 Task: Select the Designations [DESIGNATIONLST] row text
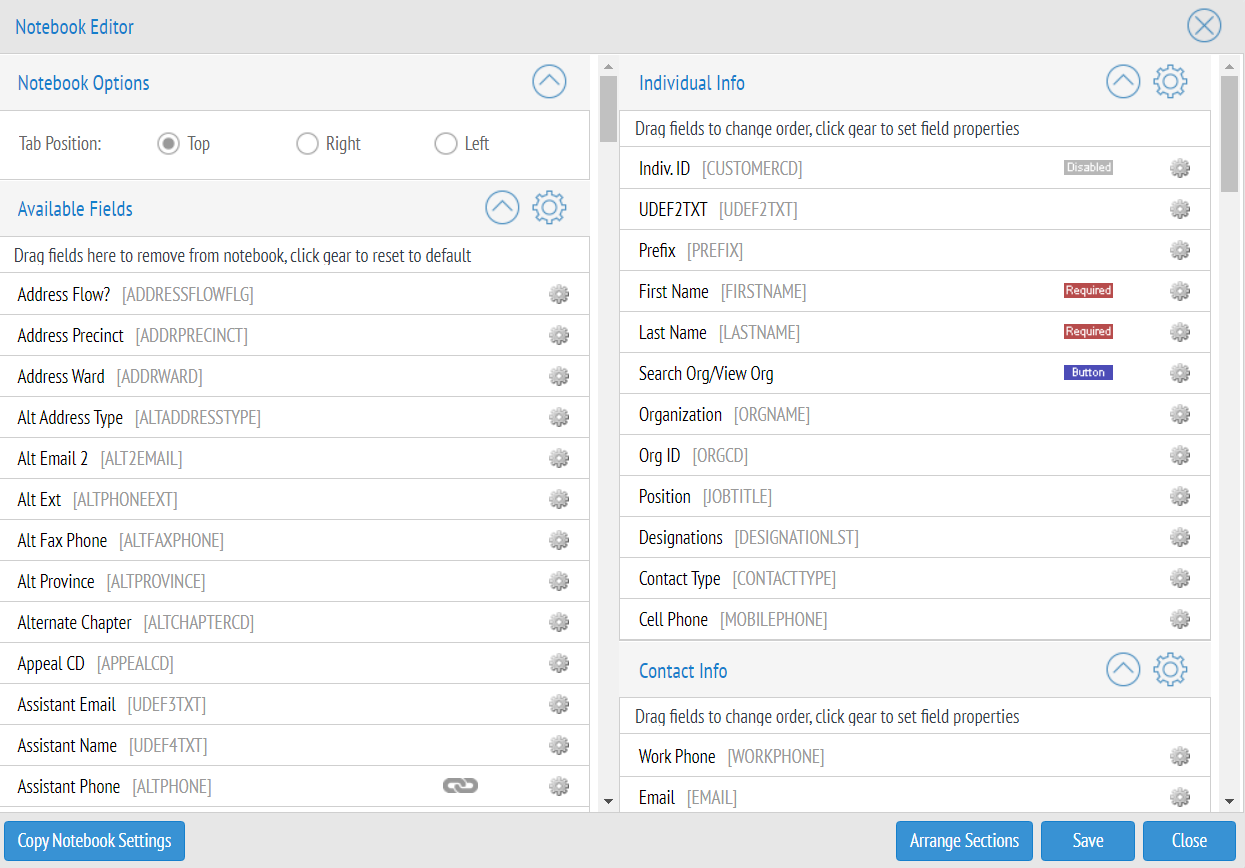click(x=749, y=537)
